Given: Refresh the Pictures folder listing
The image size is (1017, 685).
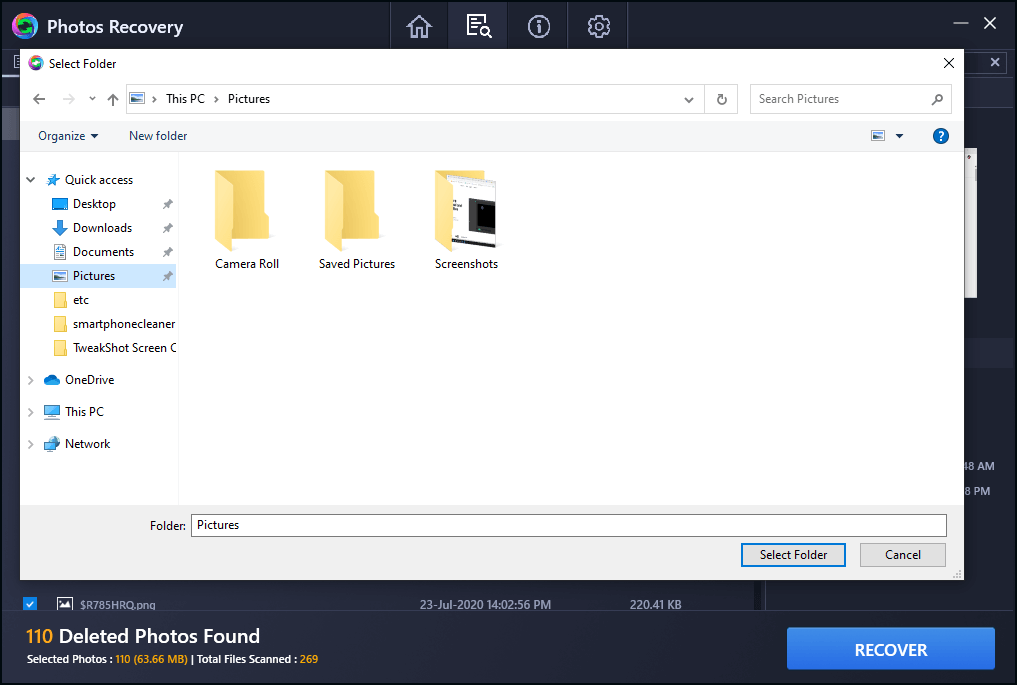Looking at the screenshot, I should click(x=721, y=99).
